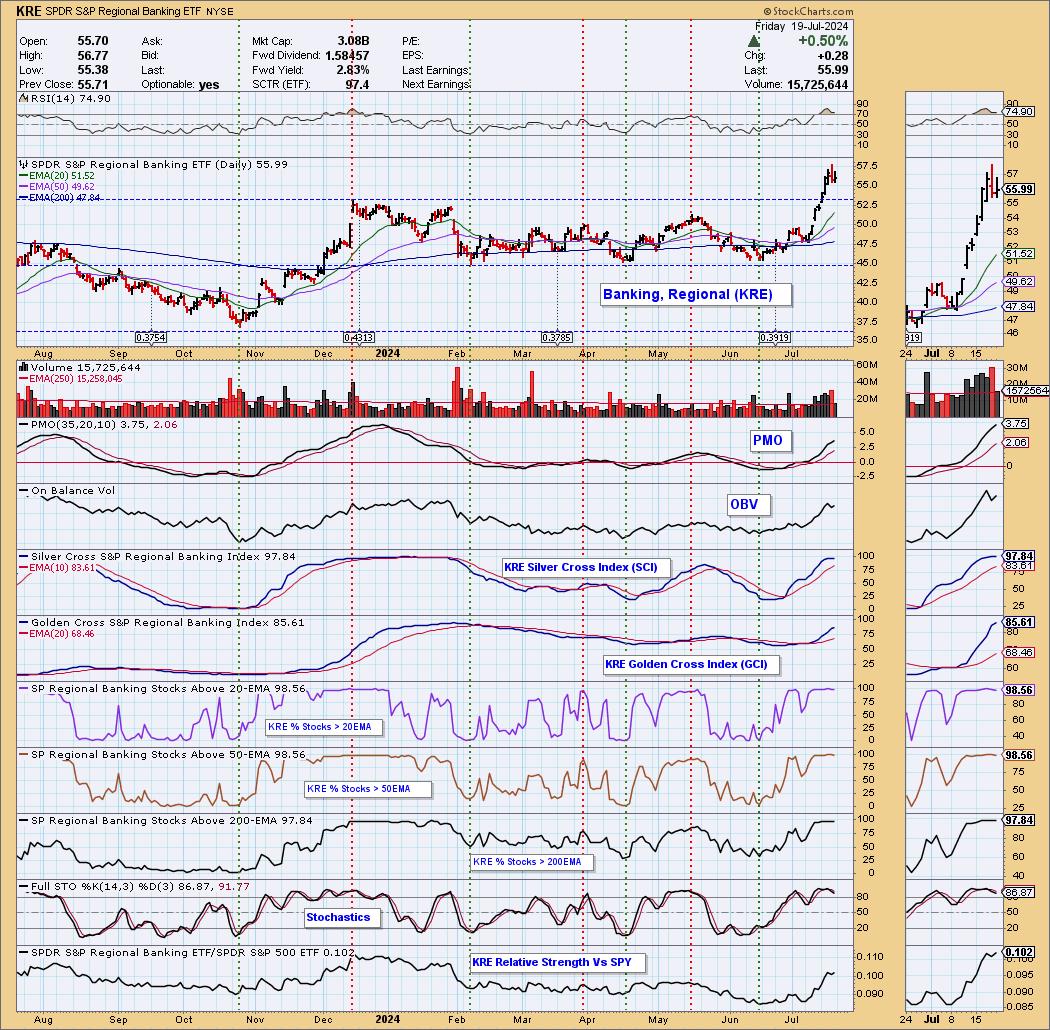Click the +0.50% percent change value
This screenshot has height=1030, width=1050.
point(823,41)
